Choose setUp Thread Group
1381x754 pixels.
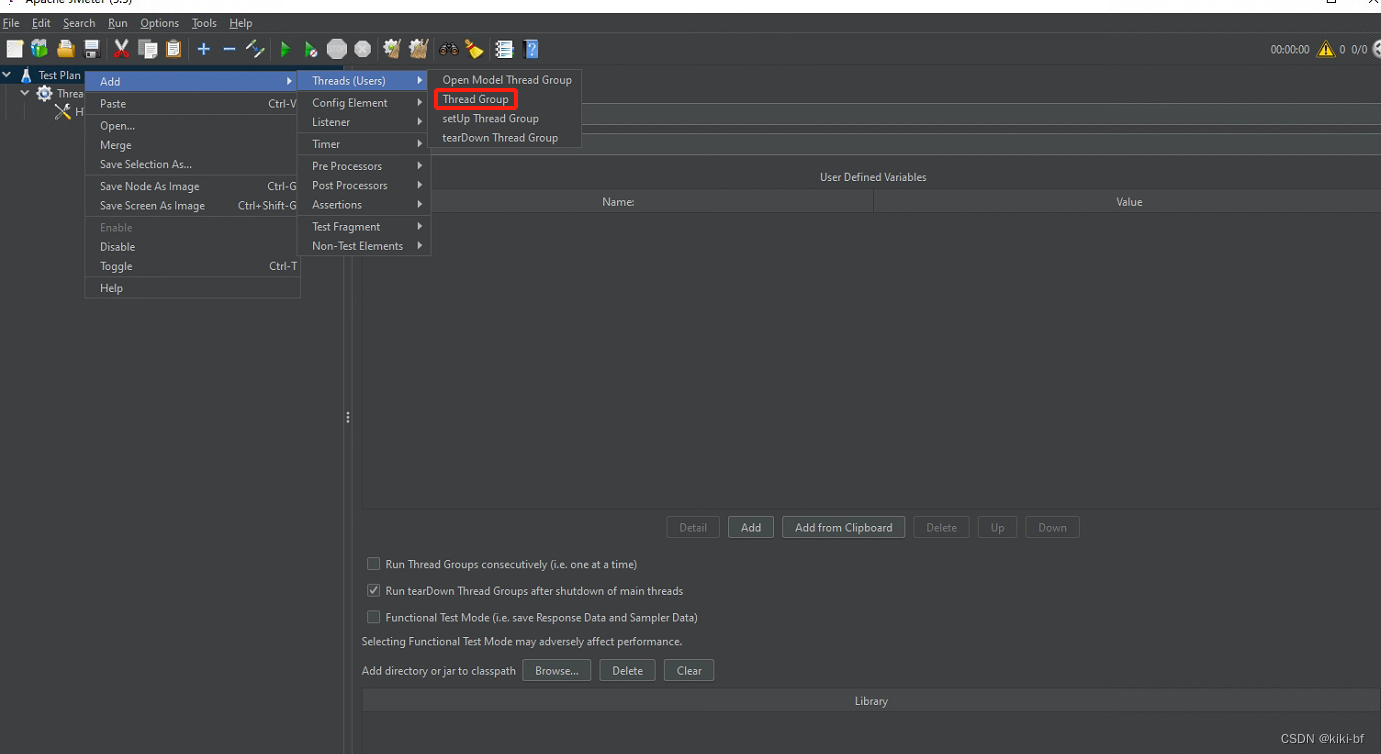click(504, 118)
